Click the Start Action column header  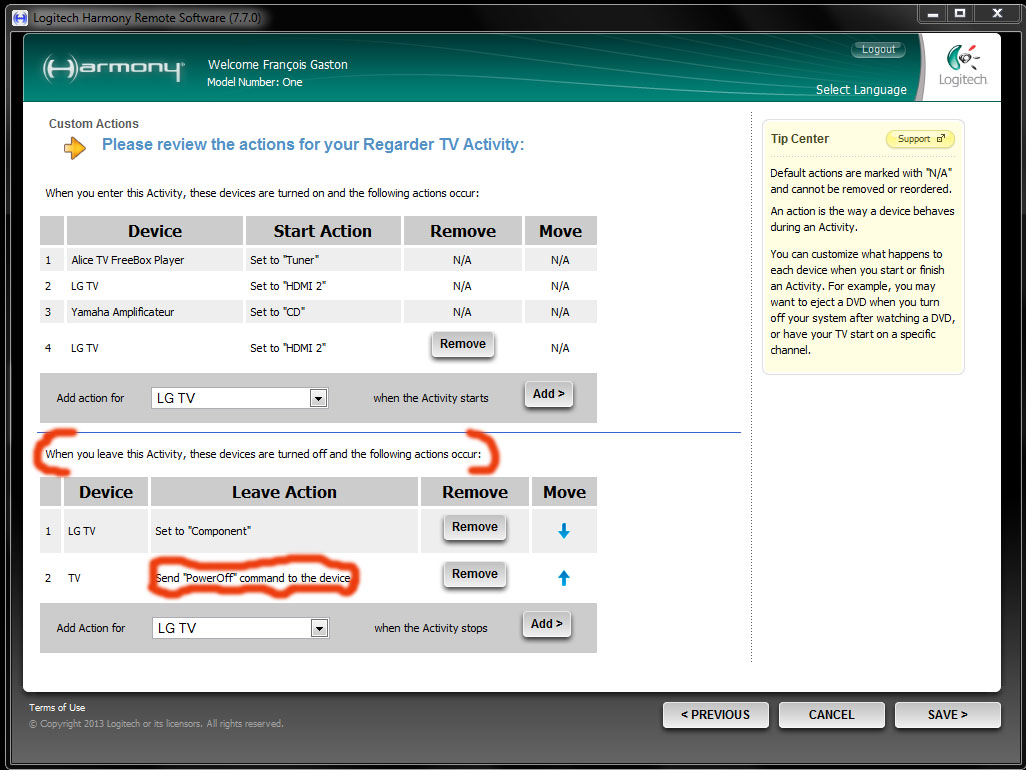click(x=323, y=231)
